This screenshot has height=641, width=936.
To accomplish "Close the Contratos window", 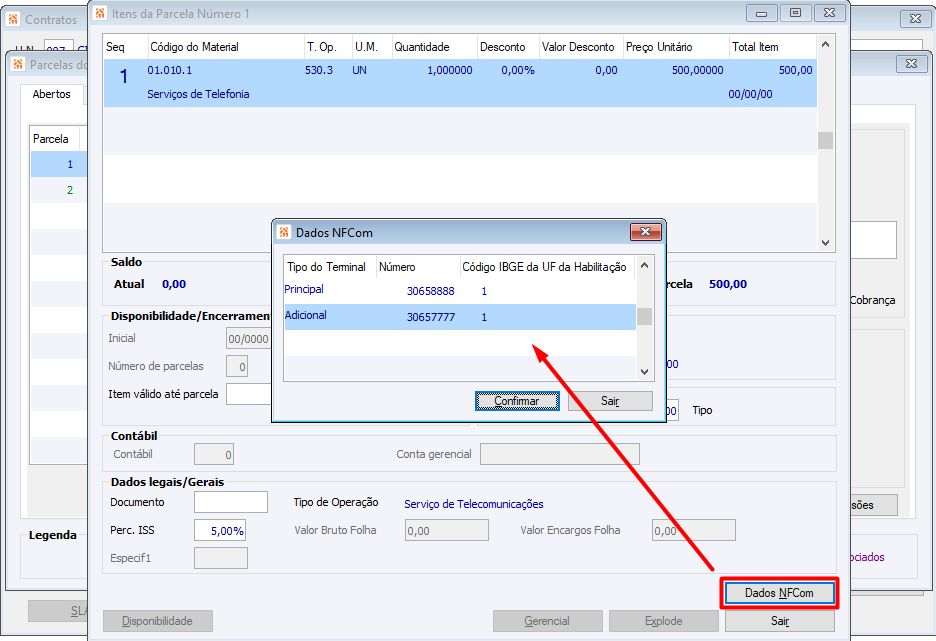I will [915, 19].
